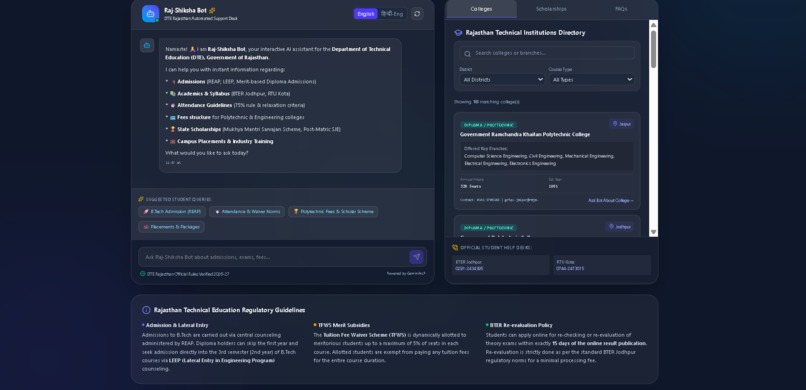Click the chat input Ask Raj-Shiksha Bot field
The width and height of the screenshot is (806, 390).
[274, 257]
